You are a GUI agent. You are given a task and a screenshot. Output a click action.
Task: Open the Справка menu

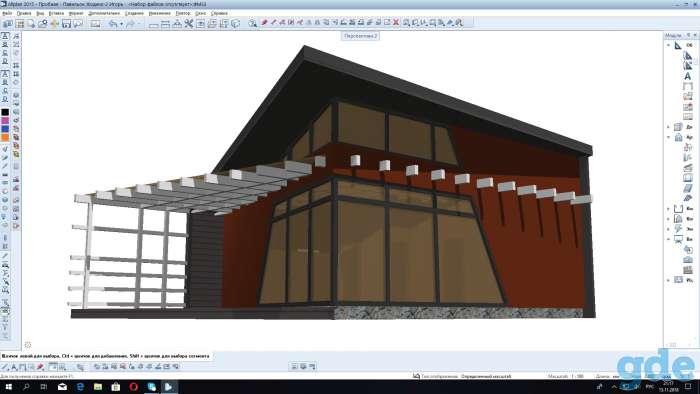coord(219,13)
